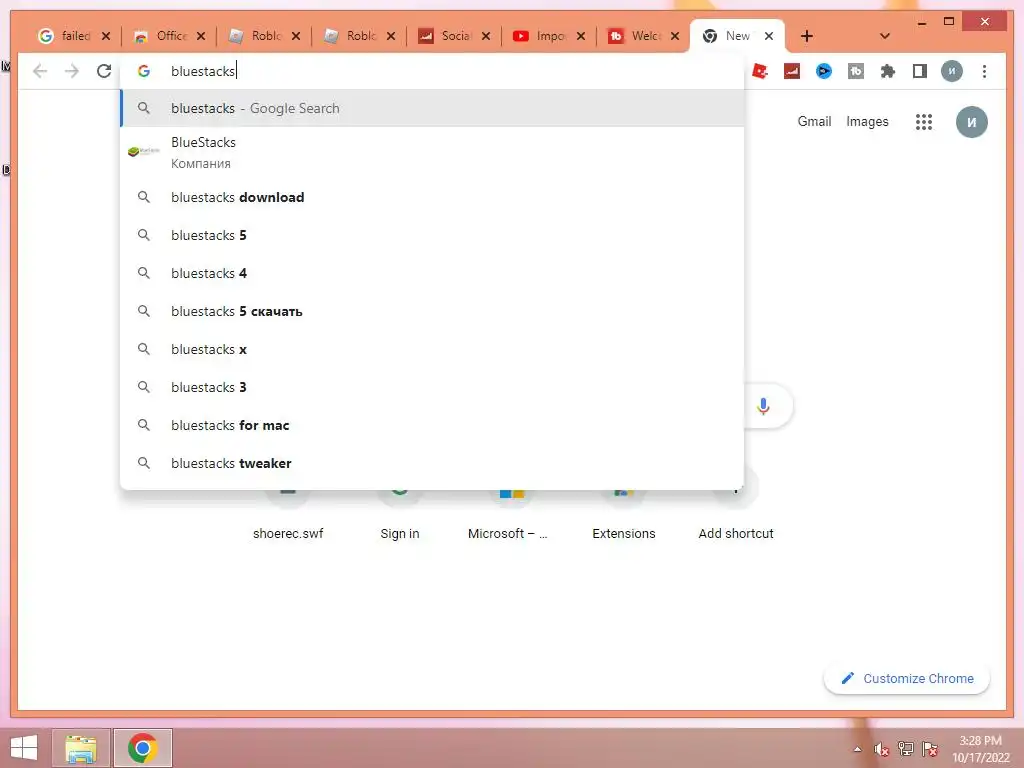The height and width of the screenshot is (768, 1024).
Task: Choose 'bluestacks 5 скачать' suggestion
Action: click(x=432, y=312)
